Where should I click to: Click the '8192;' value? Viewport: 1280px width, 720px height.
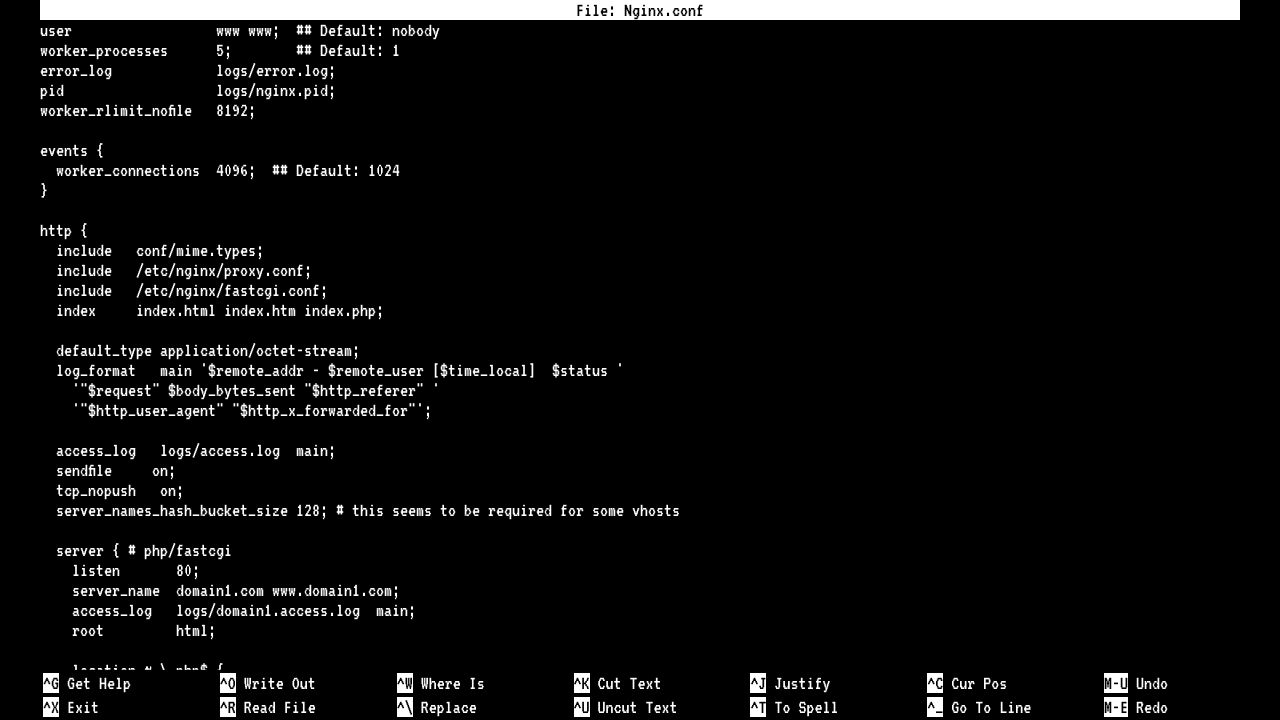pos(236,111)
